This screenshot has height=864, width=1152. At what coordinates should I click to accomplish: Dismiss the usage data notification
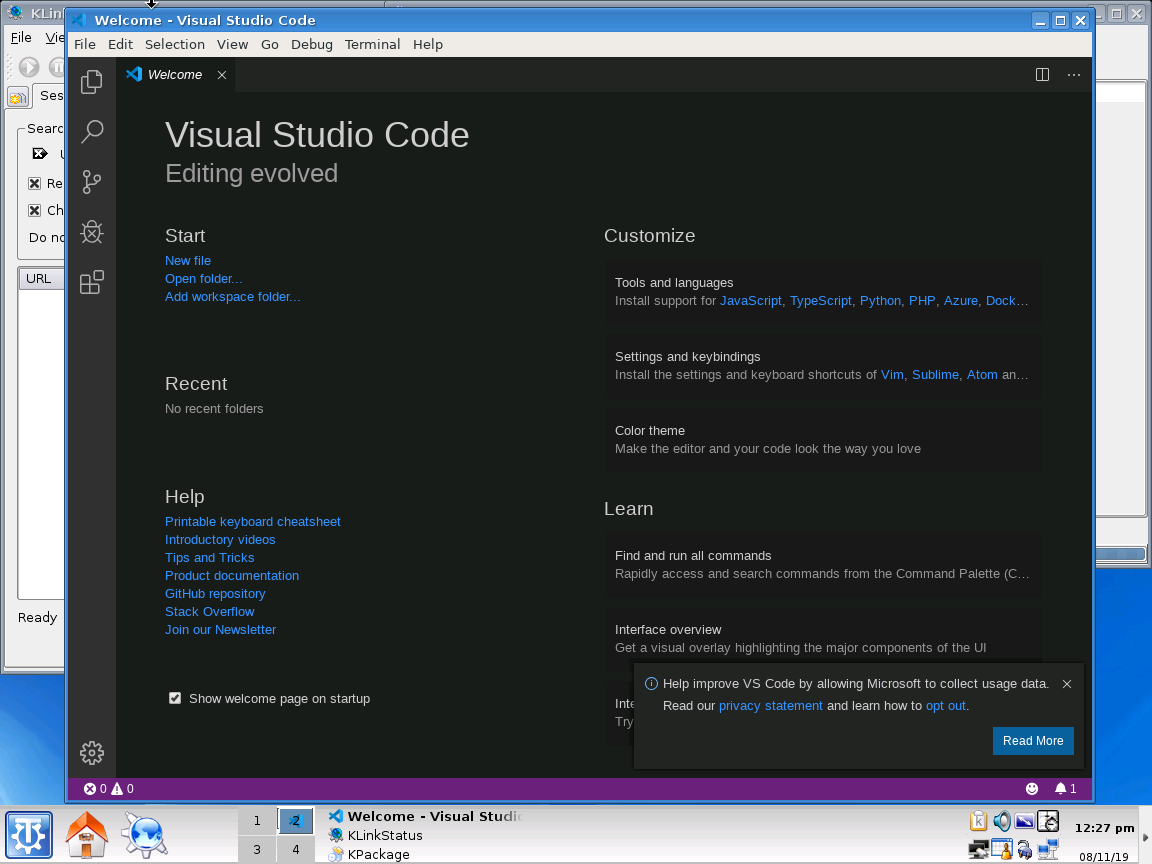pos(1067,684)
